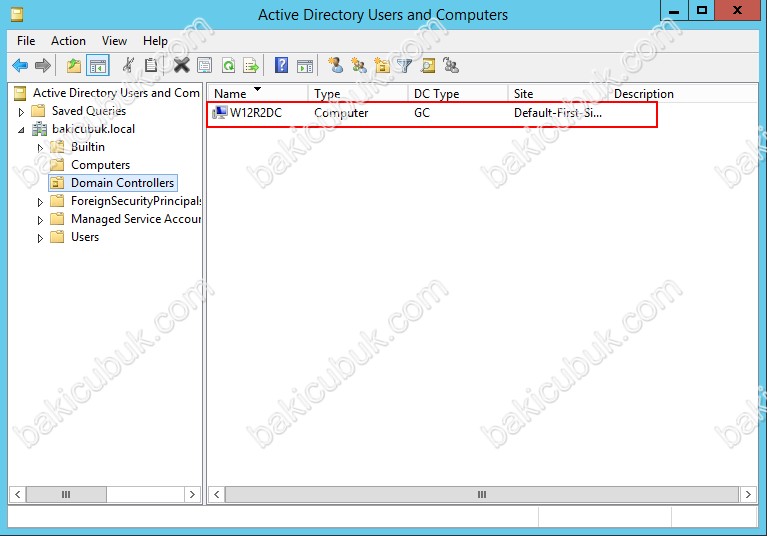Image resolution: width=767 pixels, height=536 pixels.
Task: Expand the Saved Queries node
Action: click(21, 112)
